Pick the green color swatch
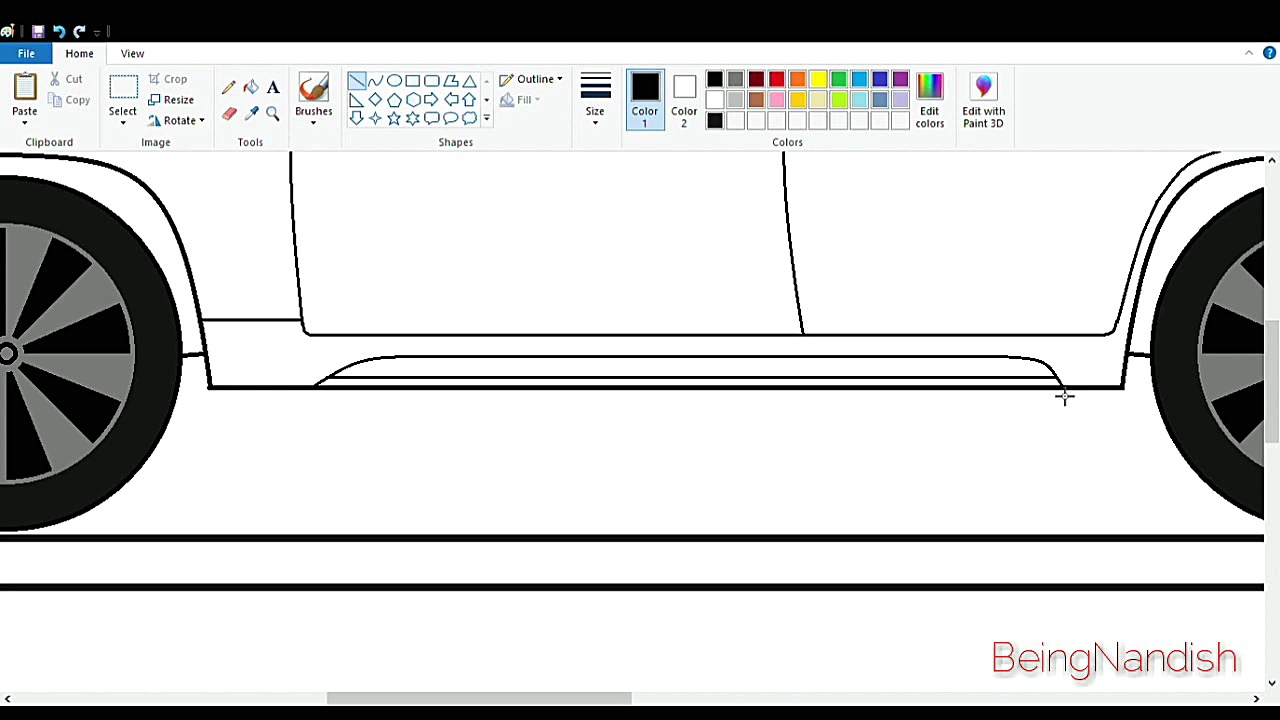 [839, 80]
